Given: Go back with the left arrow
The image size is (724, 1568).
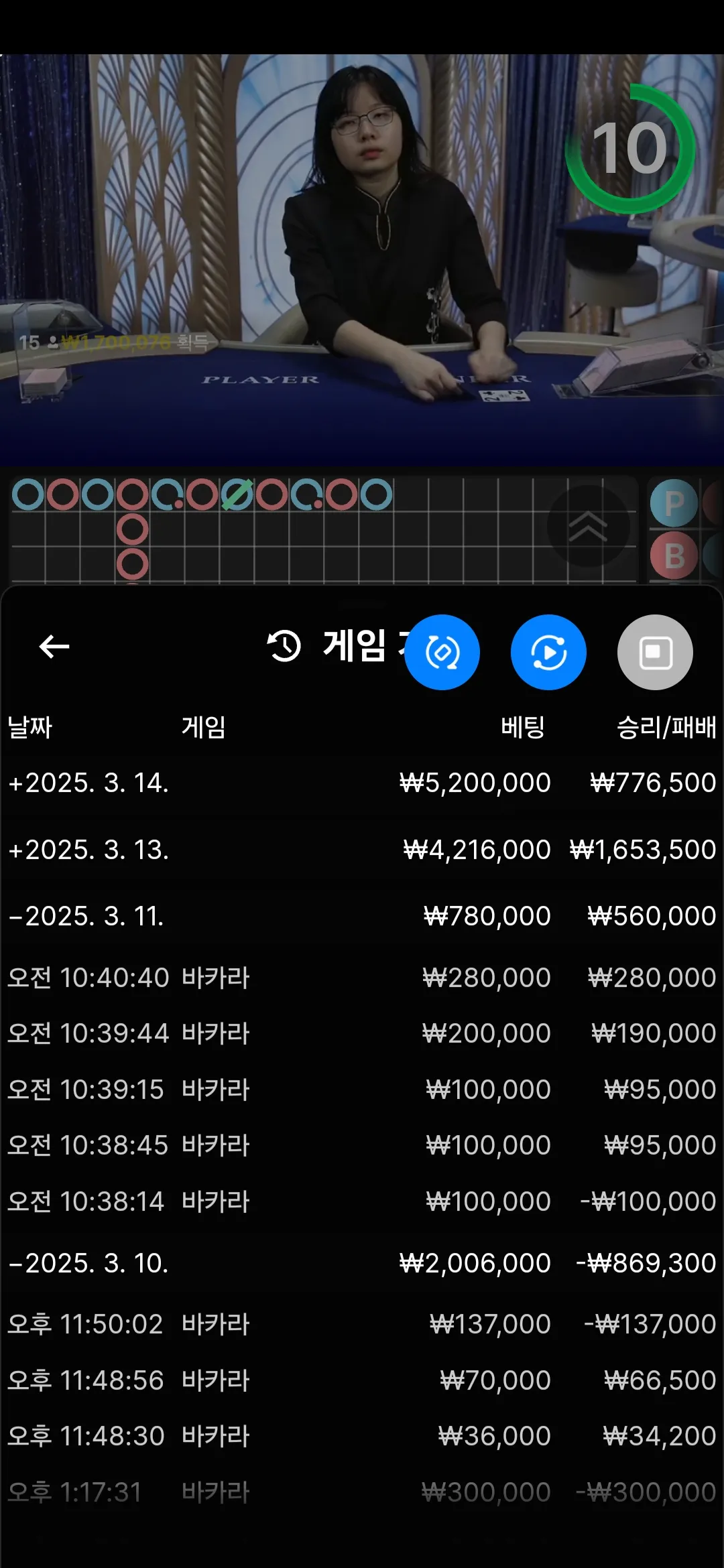Looking at the screenshot, I should coord(54,647).
